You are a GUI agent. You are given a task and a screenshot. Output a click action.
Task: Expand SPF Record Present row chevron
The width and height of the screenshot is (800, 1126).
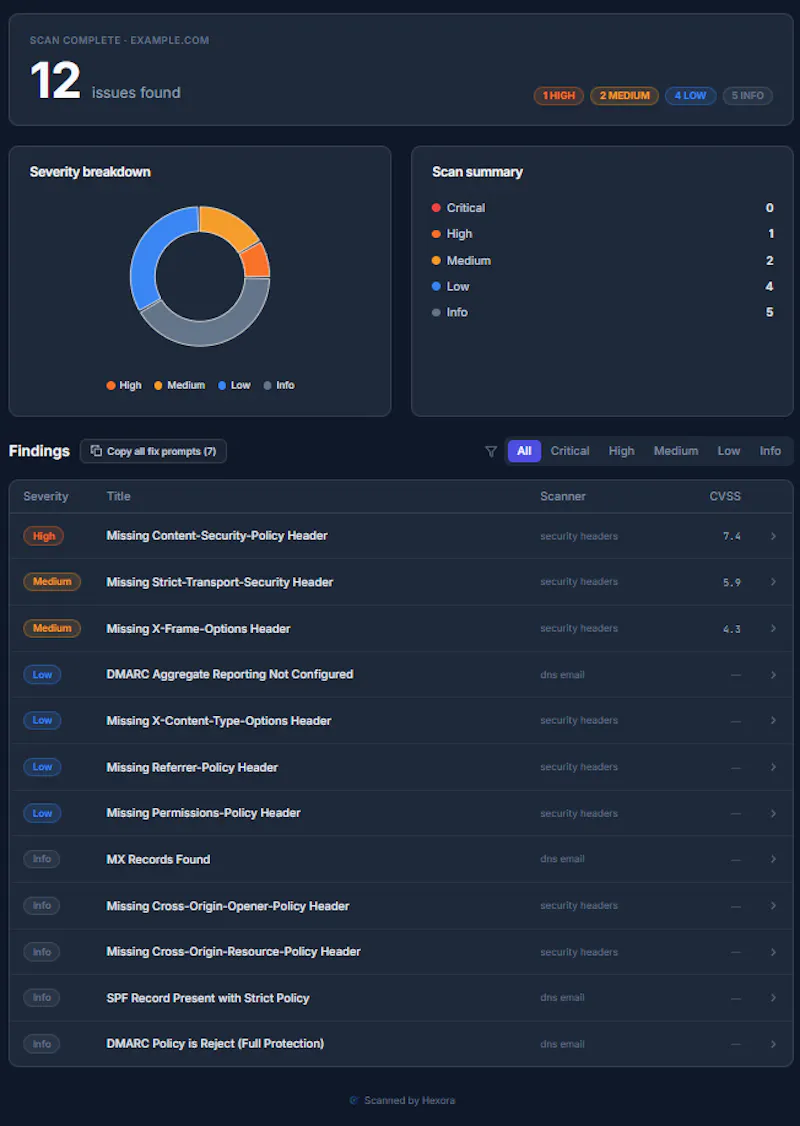[773, 997]
